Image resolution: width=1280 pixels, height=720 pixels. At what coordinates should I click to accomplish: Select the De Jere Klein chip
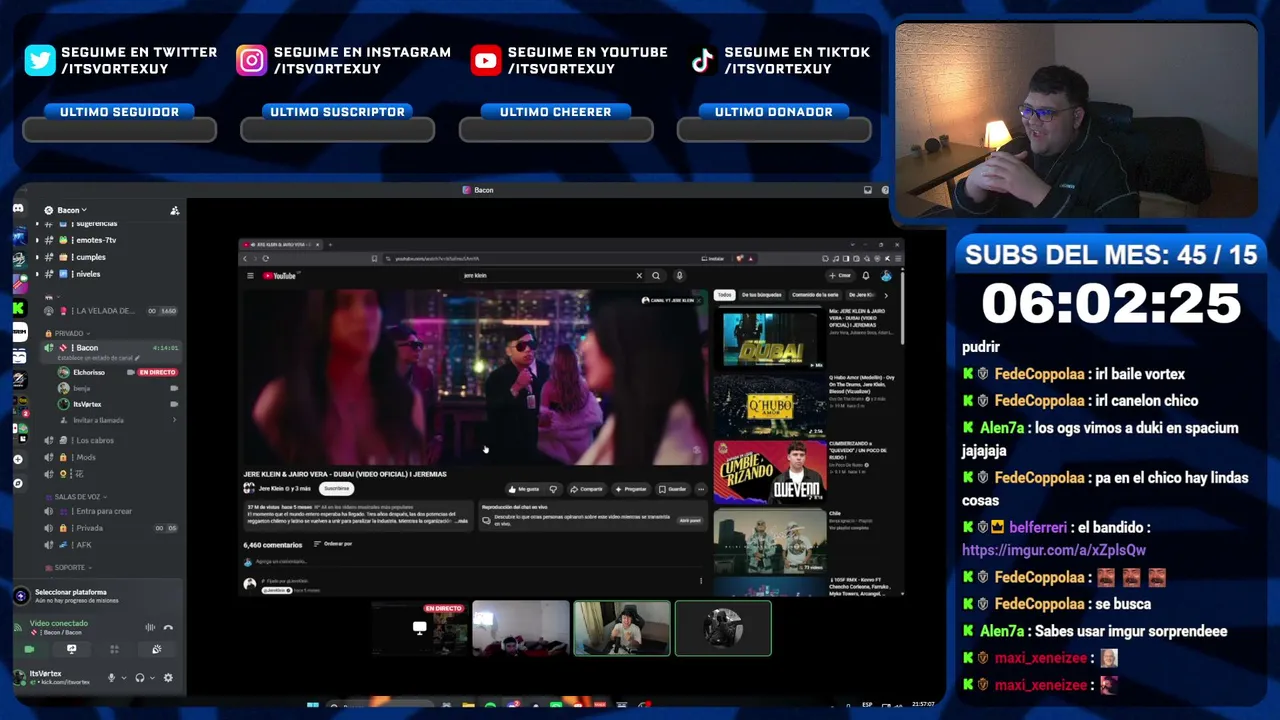[861, 295]
